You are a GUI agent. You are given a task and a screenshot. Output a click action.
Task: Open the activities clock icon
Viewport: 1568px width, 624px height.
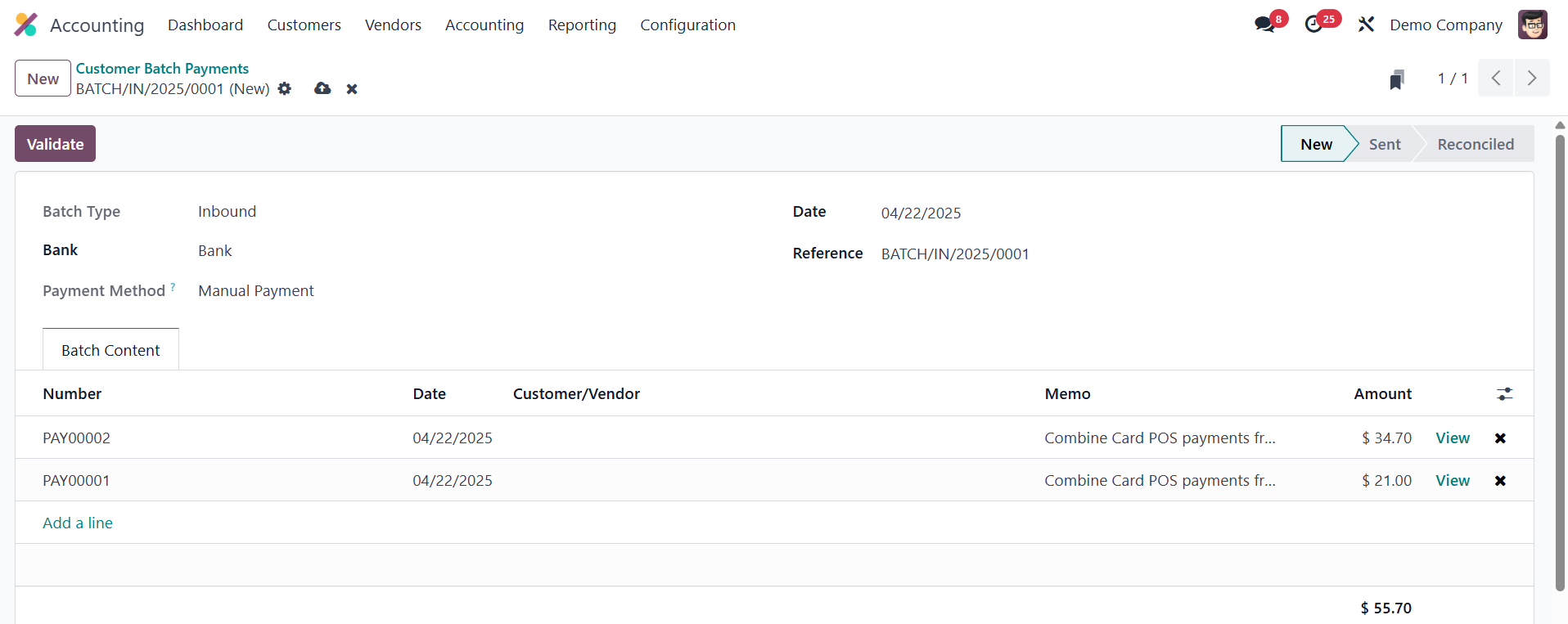coord(1314,25)
